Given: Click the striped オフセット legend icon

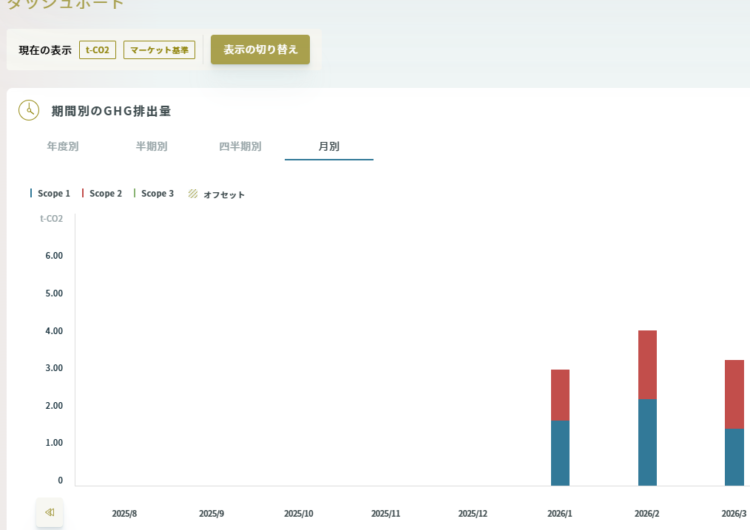Looking at the screenshot, I should (193, 194).
